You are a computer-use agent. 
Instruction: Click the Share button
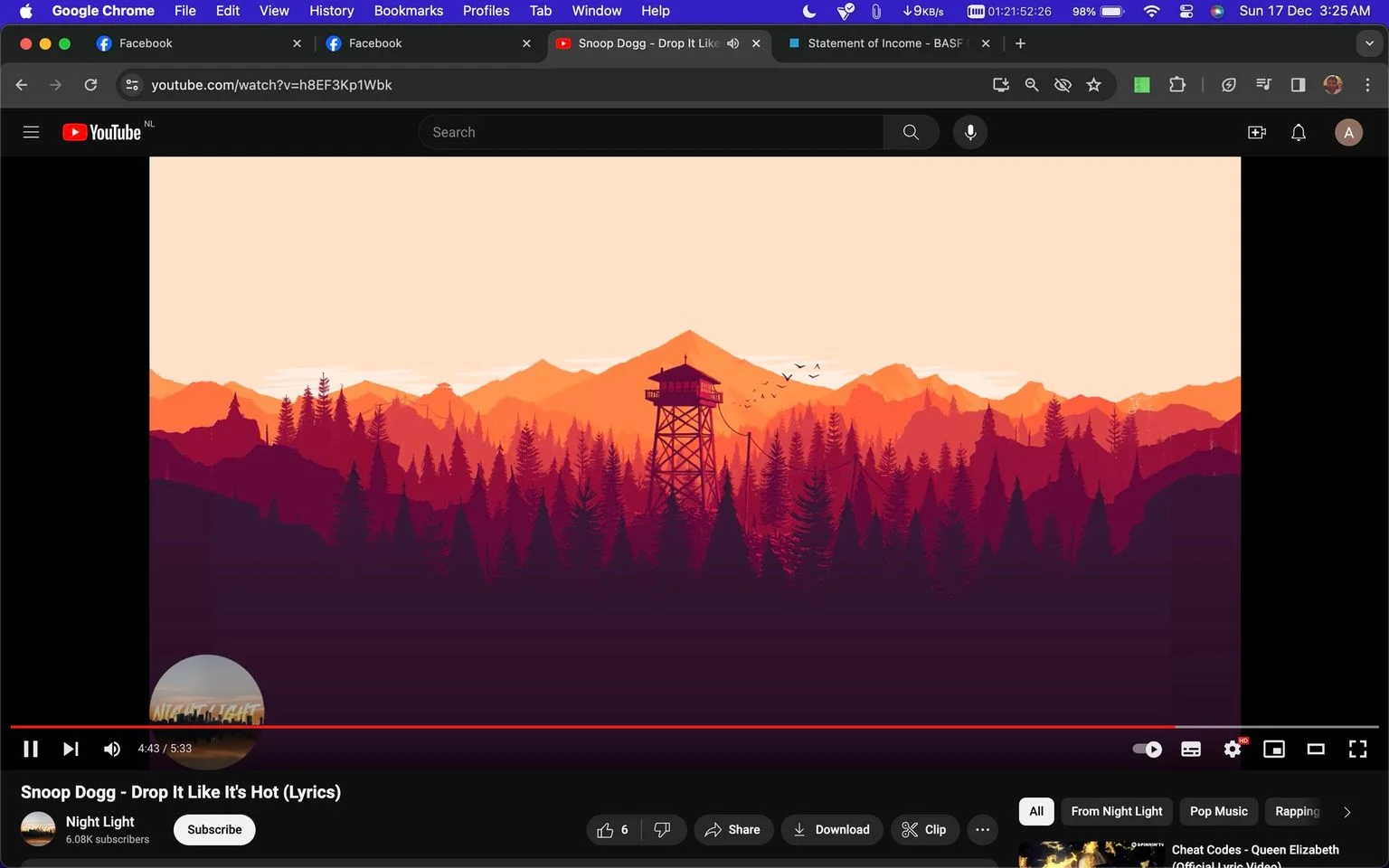coord(732,829)
